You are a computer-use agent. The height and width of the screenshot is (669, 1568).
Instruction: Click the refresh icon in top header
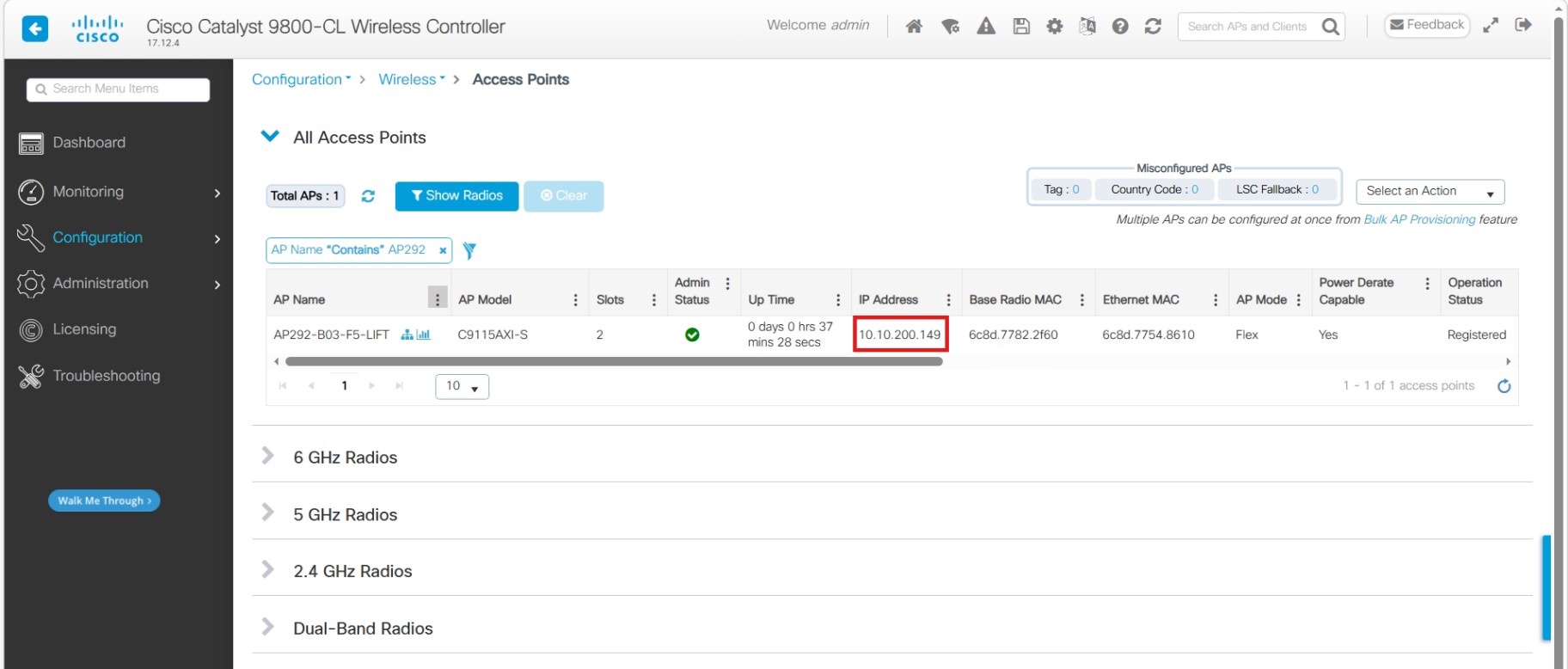point(1153,27)
